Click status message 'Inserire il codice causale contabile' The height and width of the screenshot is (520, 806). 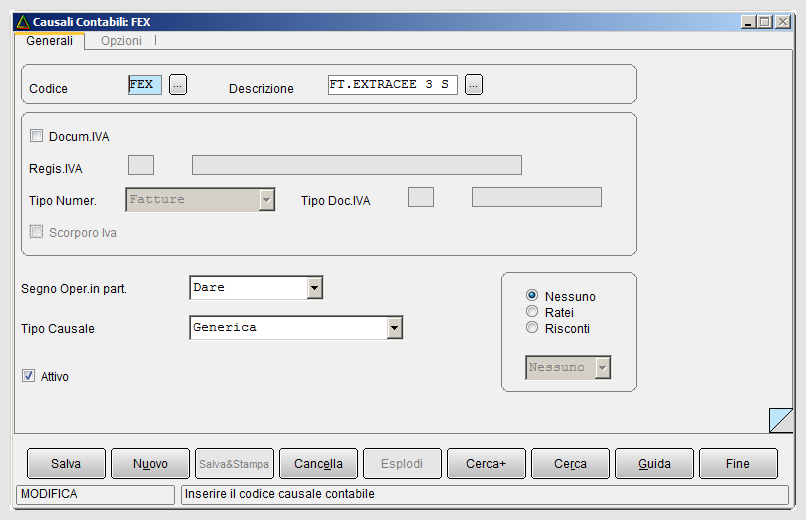(x=280, y=494)
